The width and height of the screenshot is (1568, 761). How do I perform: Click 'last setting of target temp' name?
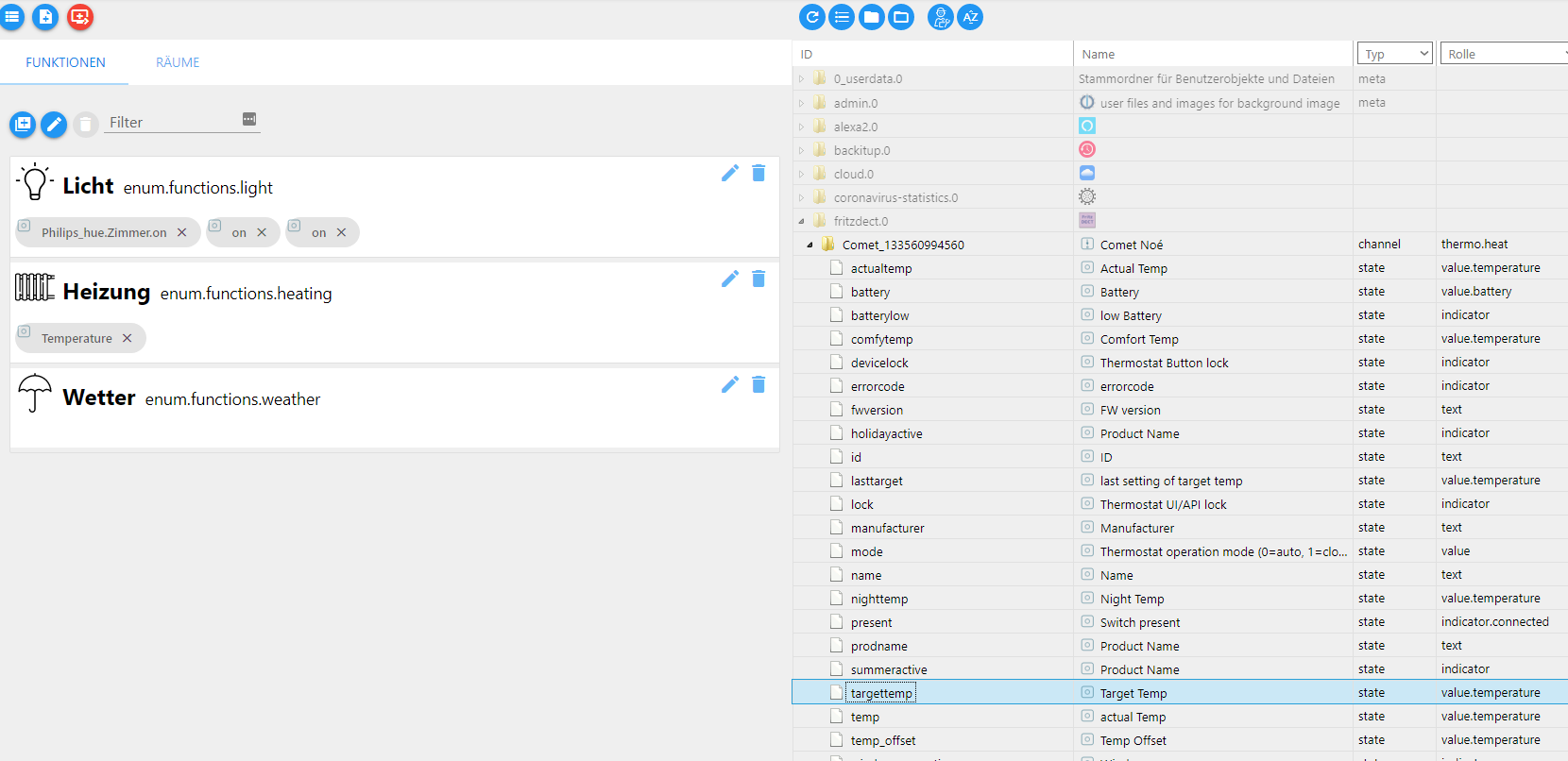click(1171, 481)
